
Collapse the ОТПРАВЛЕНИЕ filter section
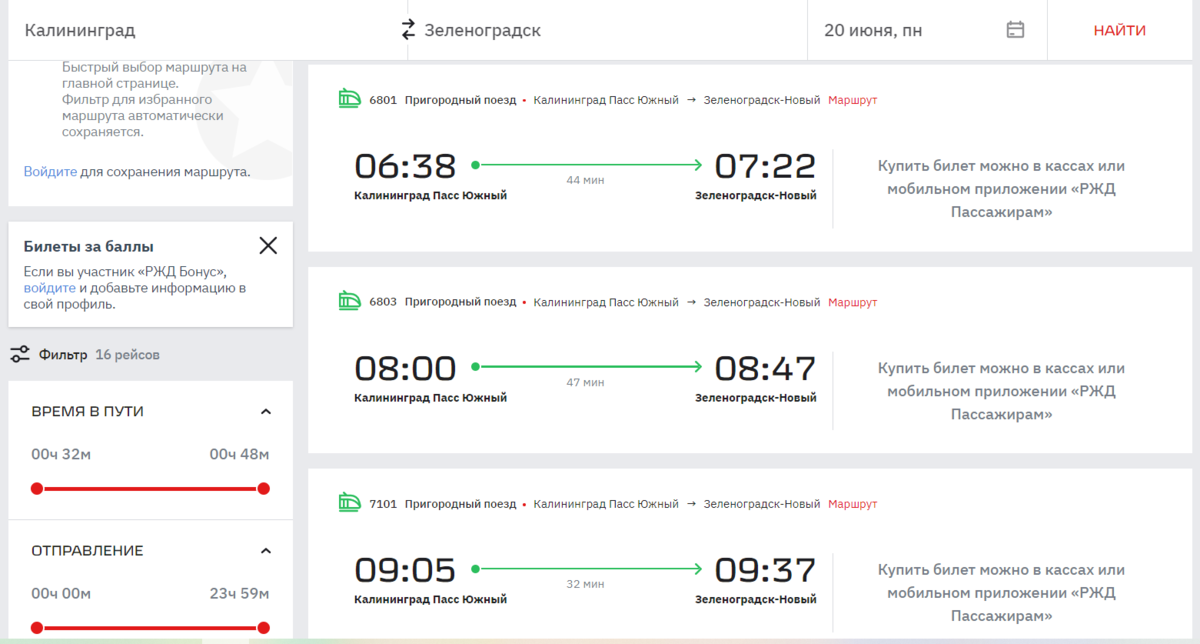(x=266, y=550)
